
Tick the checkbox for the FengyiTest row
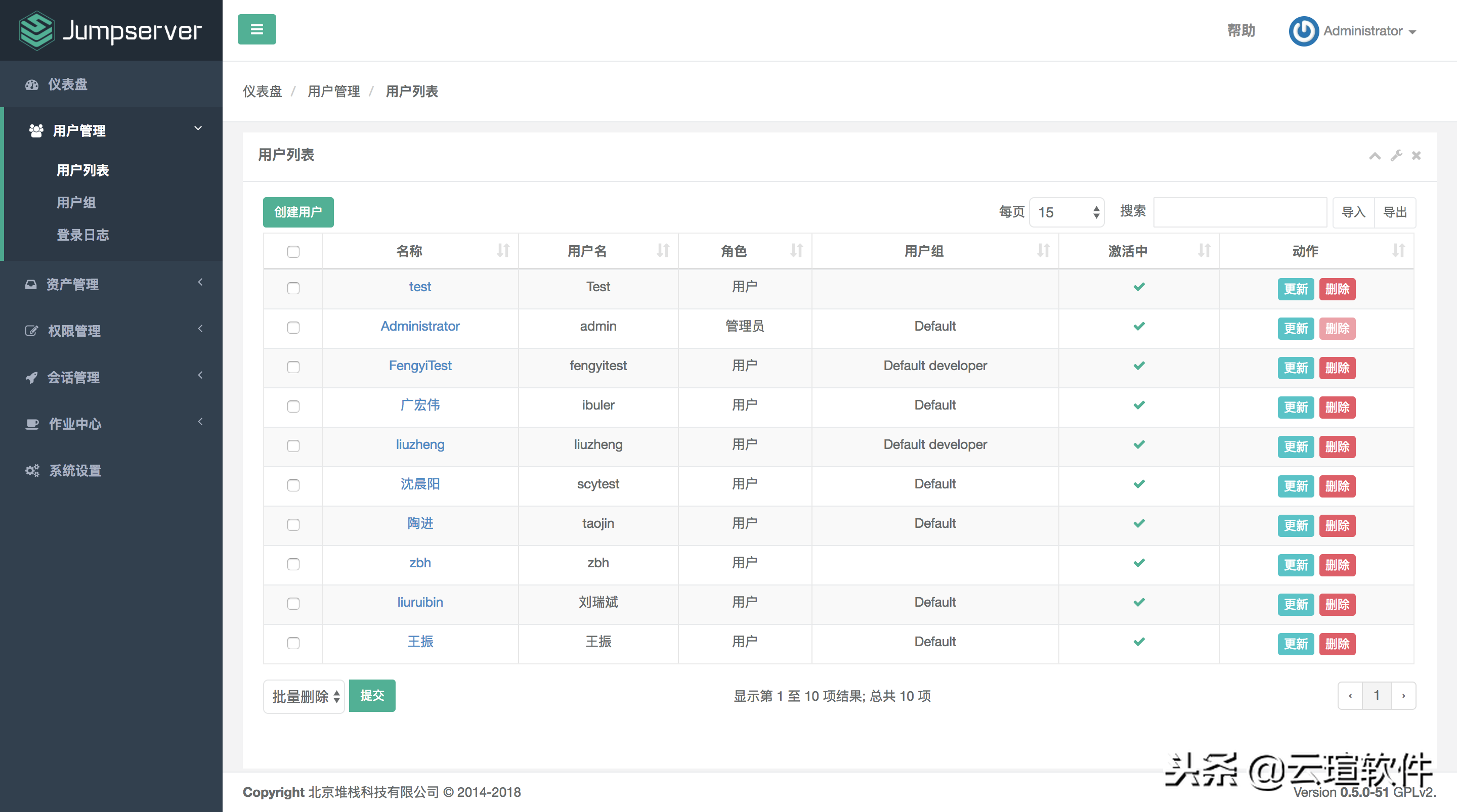[x=293, y=367]
